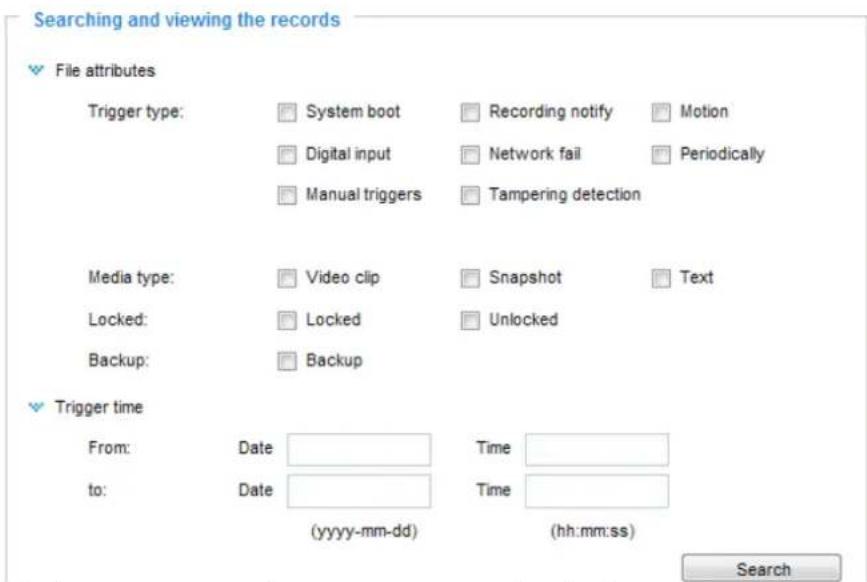Tick the Manual triggers checkbox
Screen dimensions: 867x582
tap(287, 195)
